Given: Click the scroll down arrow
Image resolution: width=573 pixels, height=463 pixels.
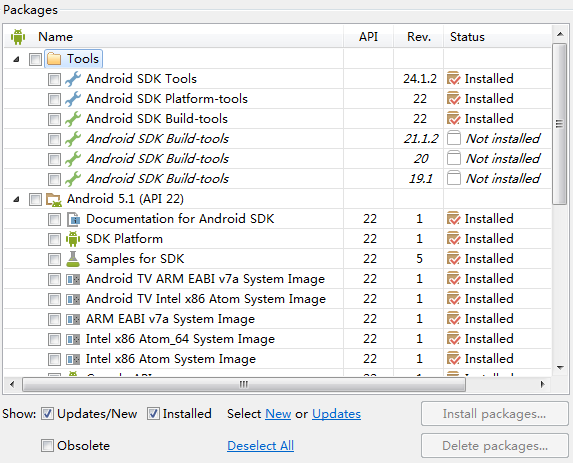Looking at the screenshot, I should (559, 368).
